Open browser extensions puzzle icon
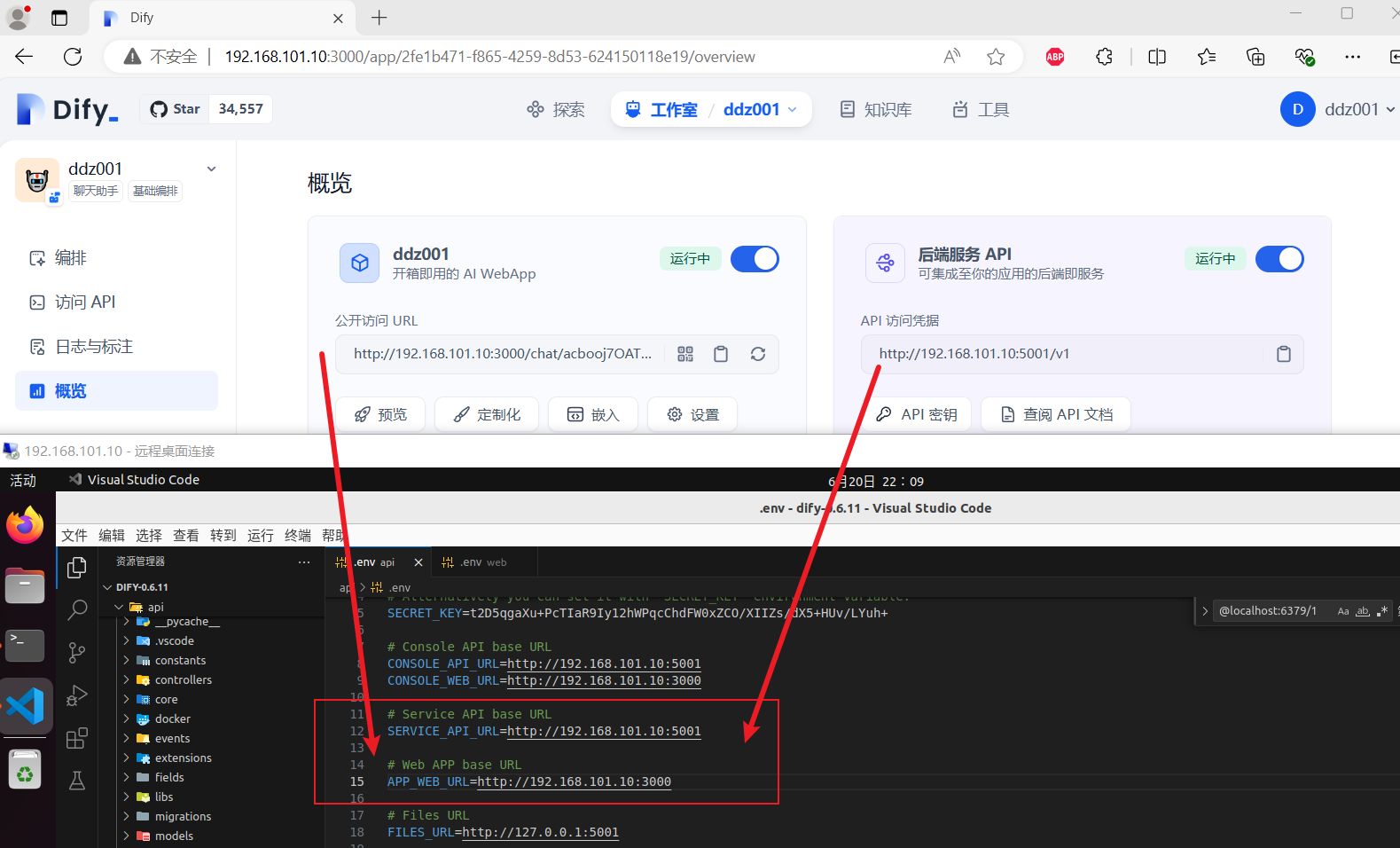The width and height of the screenshot is (1400, 848). pyautogui.click(x=1104, y=57)
